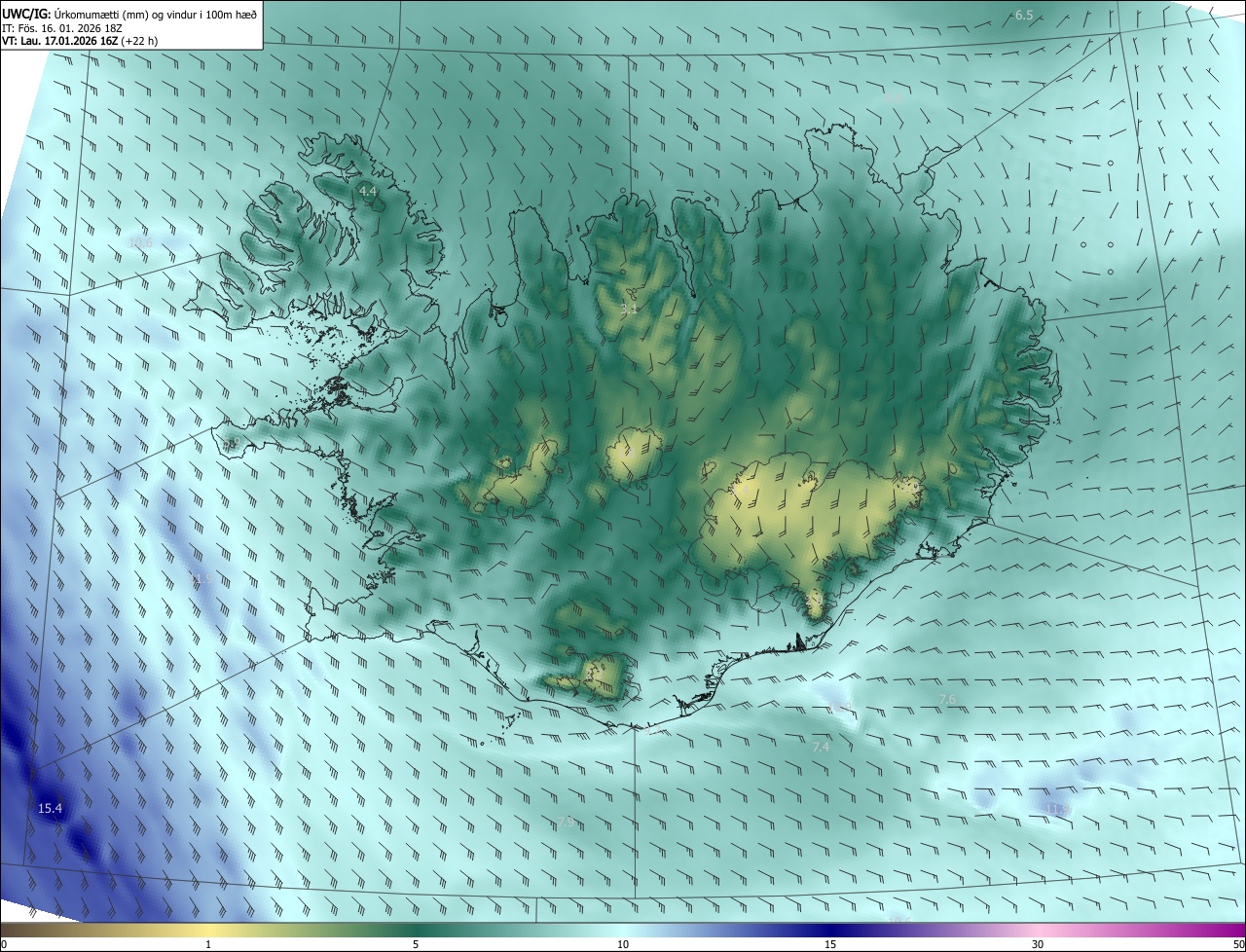Select the 'IT: Fös. 16. 01. 2026 18Z' line
Screen dimensions: 1246x952
point(60,27)
